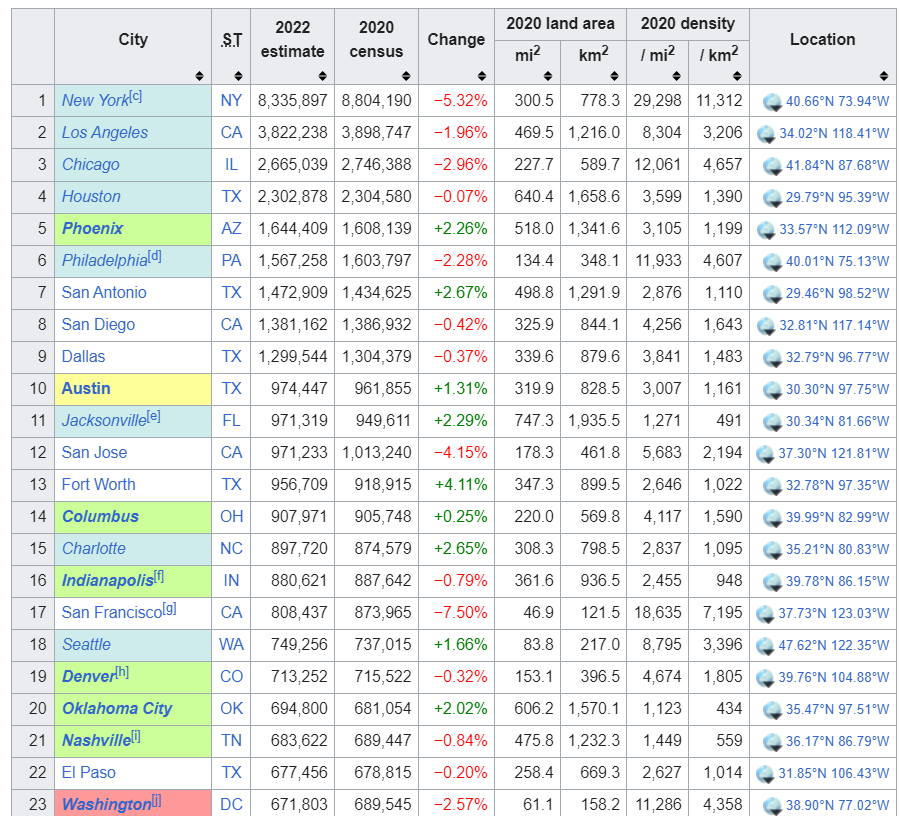Click footnote [c] next to New York
The image size is (902, 816).
136,96
